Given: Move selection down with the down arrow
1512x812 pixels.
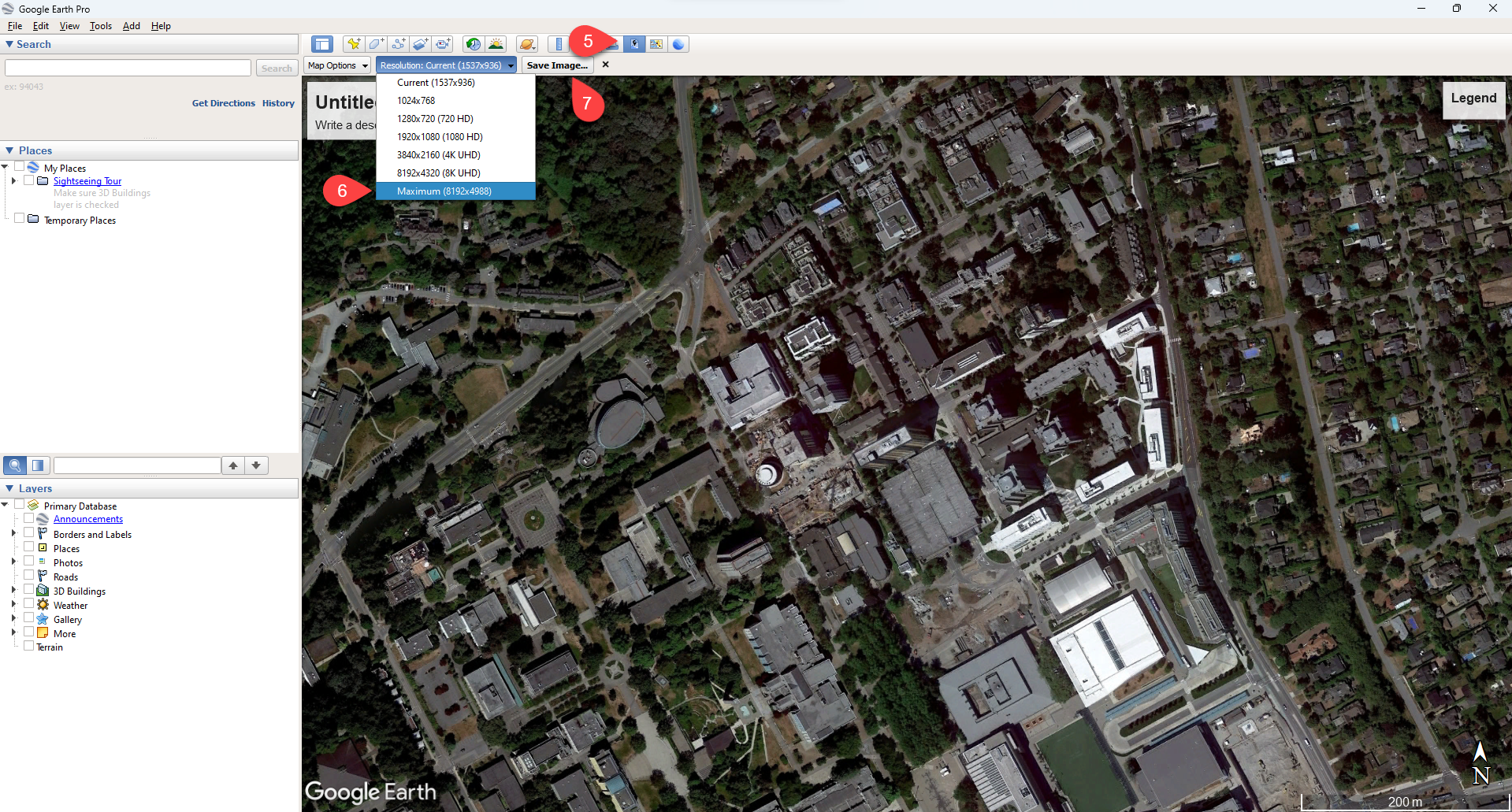Looking at the screenshot, I should [256, 465].
